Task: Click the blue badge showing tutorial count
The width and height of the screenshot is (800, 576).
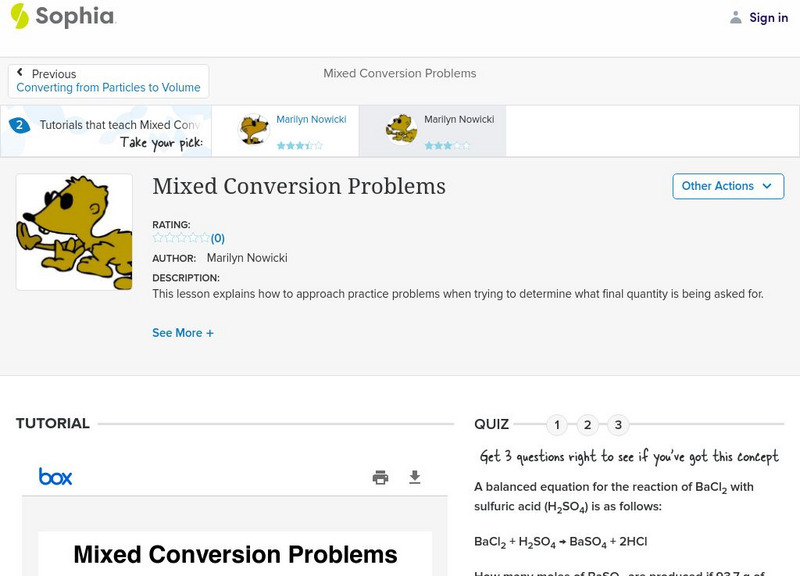Action: point(18,124)
